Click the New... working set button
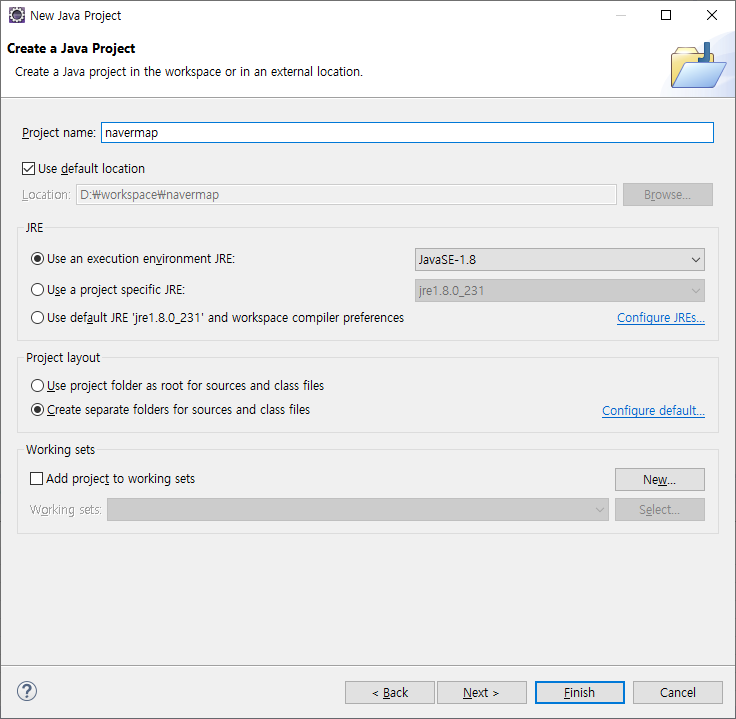 (x=659, y=479)
